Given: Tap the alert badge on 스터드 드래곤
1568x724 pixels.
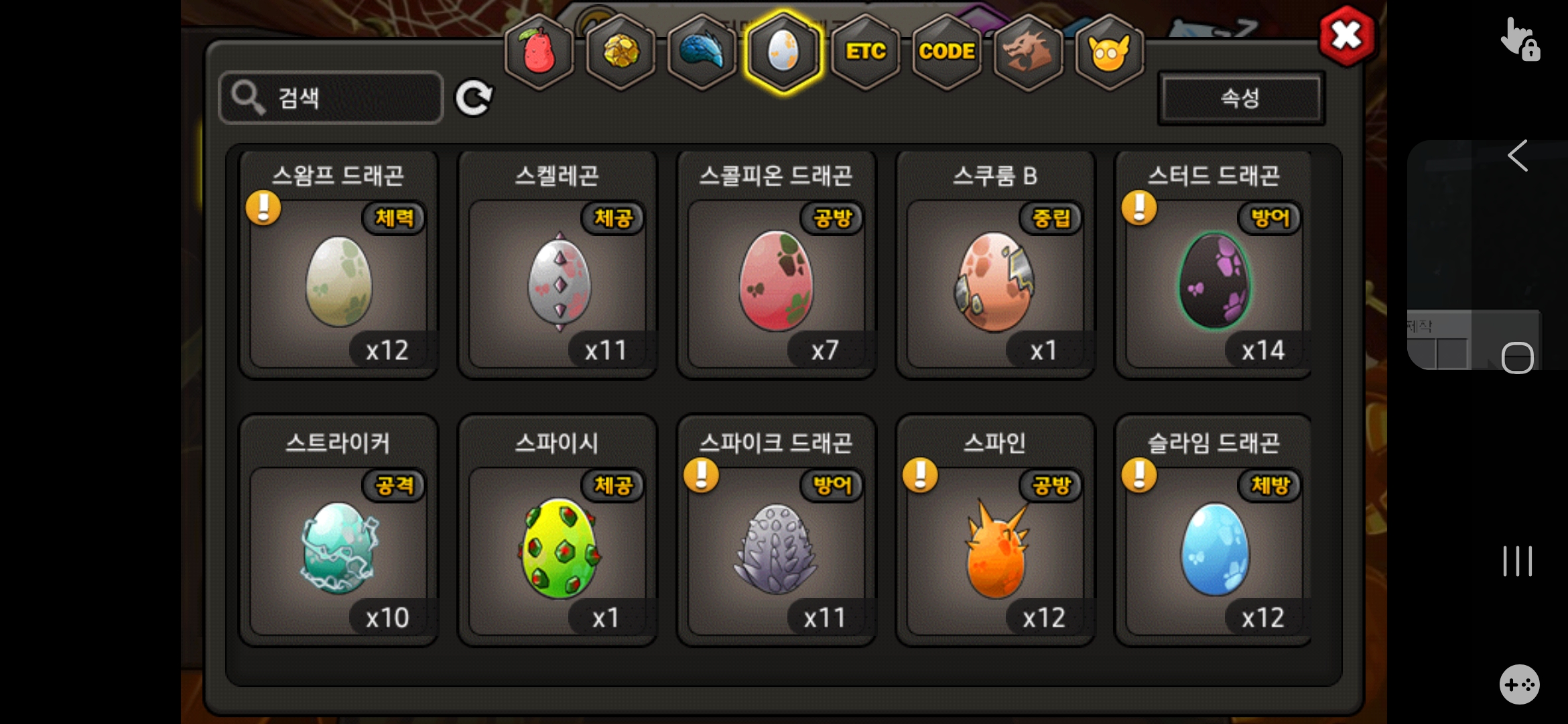Looking at the screenshot, I should [x=1139, y=207].
